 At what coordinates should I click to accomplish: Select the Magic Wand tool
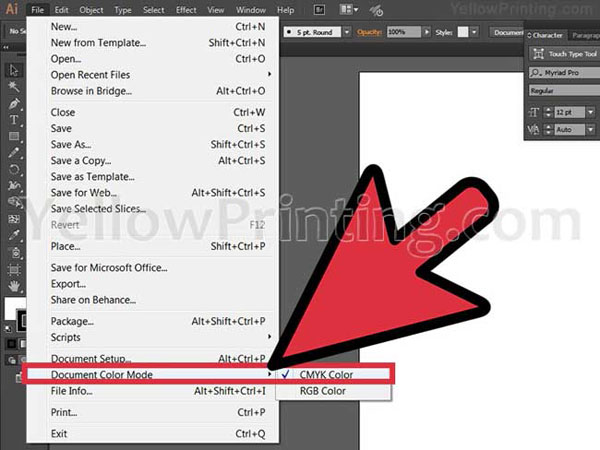coord(14,86)
